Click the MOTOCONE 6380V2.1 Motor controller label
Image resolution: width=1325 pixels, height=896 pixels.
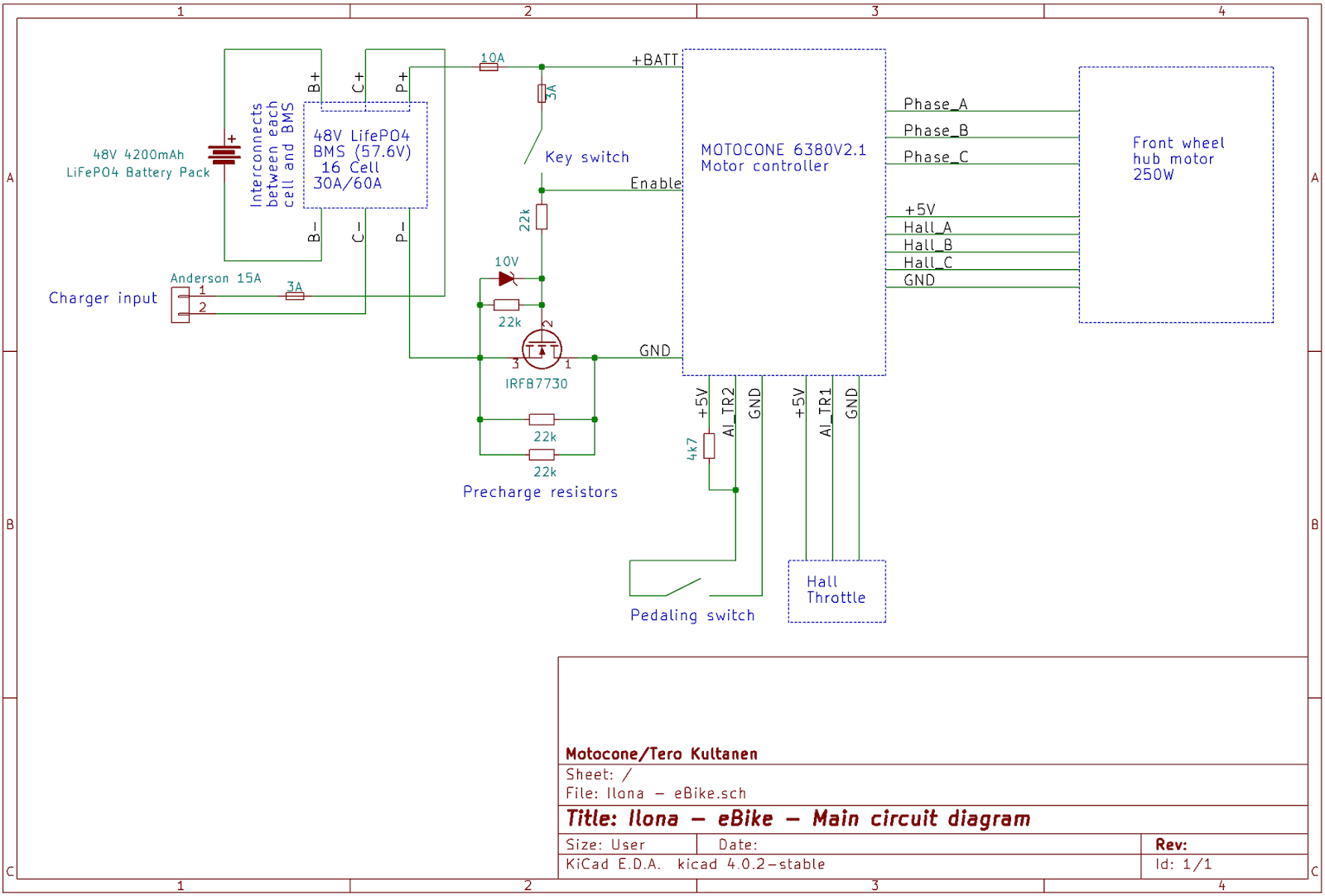(x=783, y=157)
